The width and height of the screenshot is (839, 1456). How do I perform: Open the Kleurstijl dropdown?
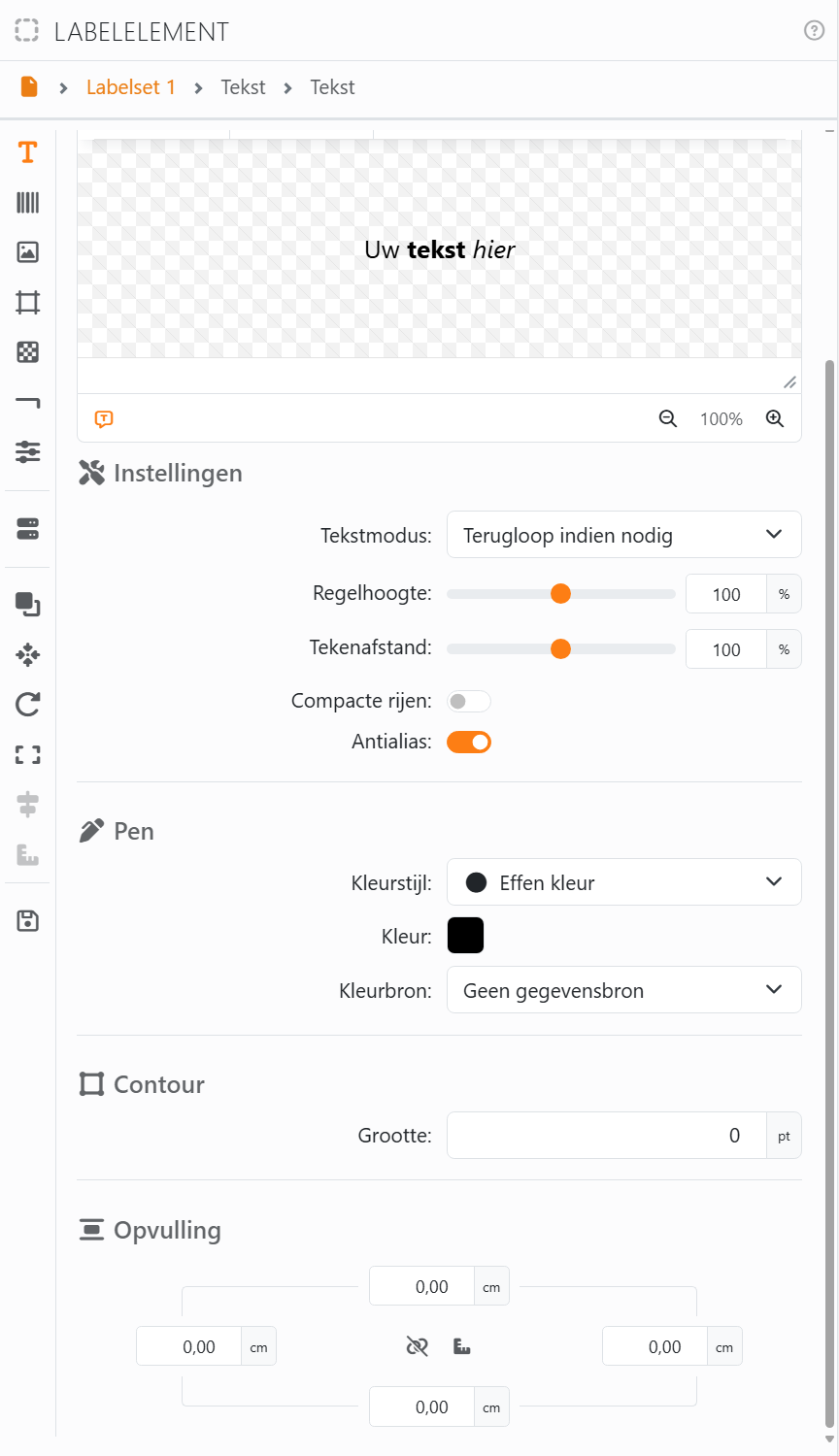coord(624,882)
